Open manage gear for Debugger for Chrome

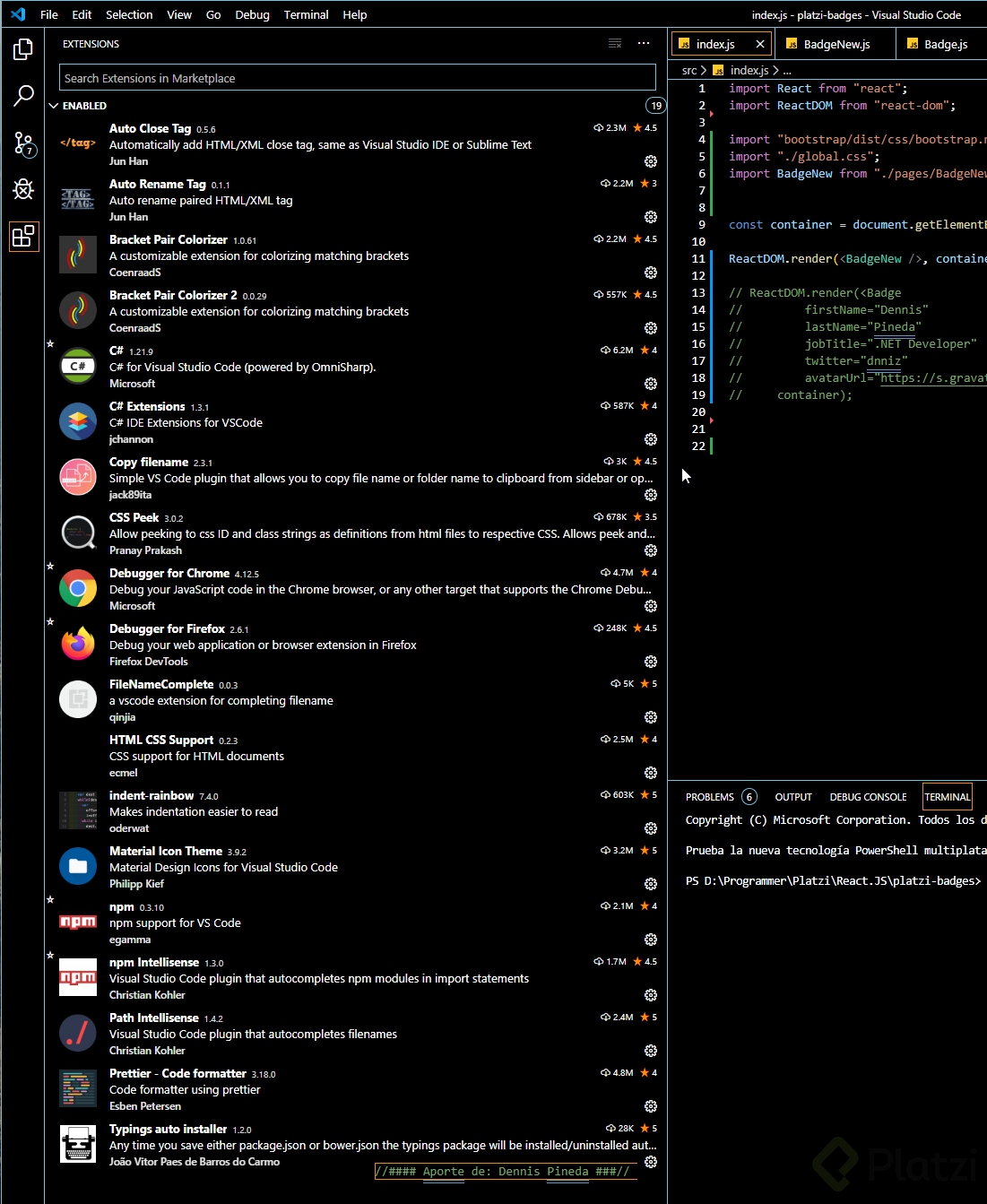point(651,606)
